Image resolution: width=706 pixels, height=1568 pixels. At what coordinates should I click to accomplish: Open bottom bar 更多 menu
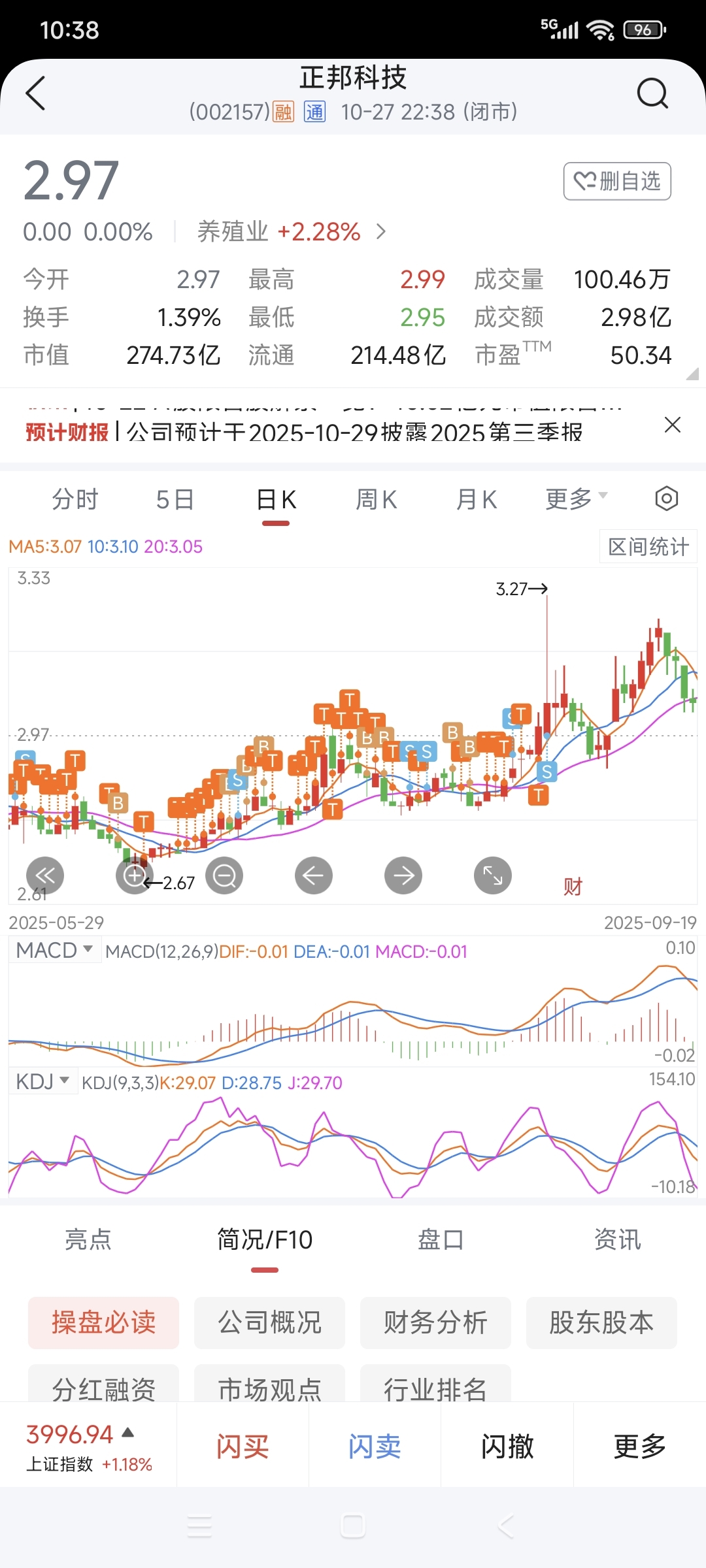click(x=639, y=1446)
